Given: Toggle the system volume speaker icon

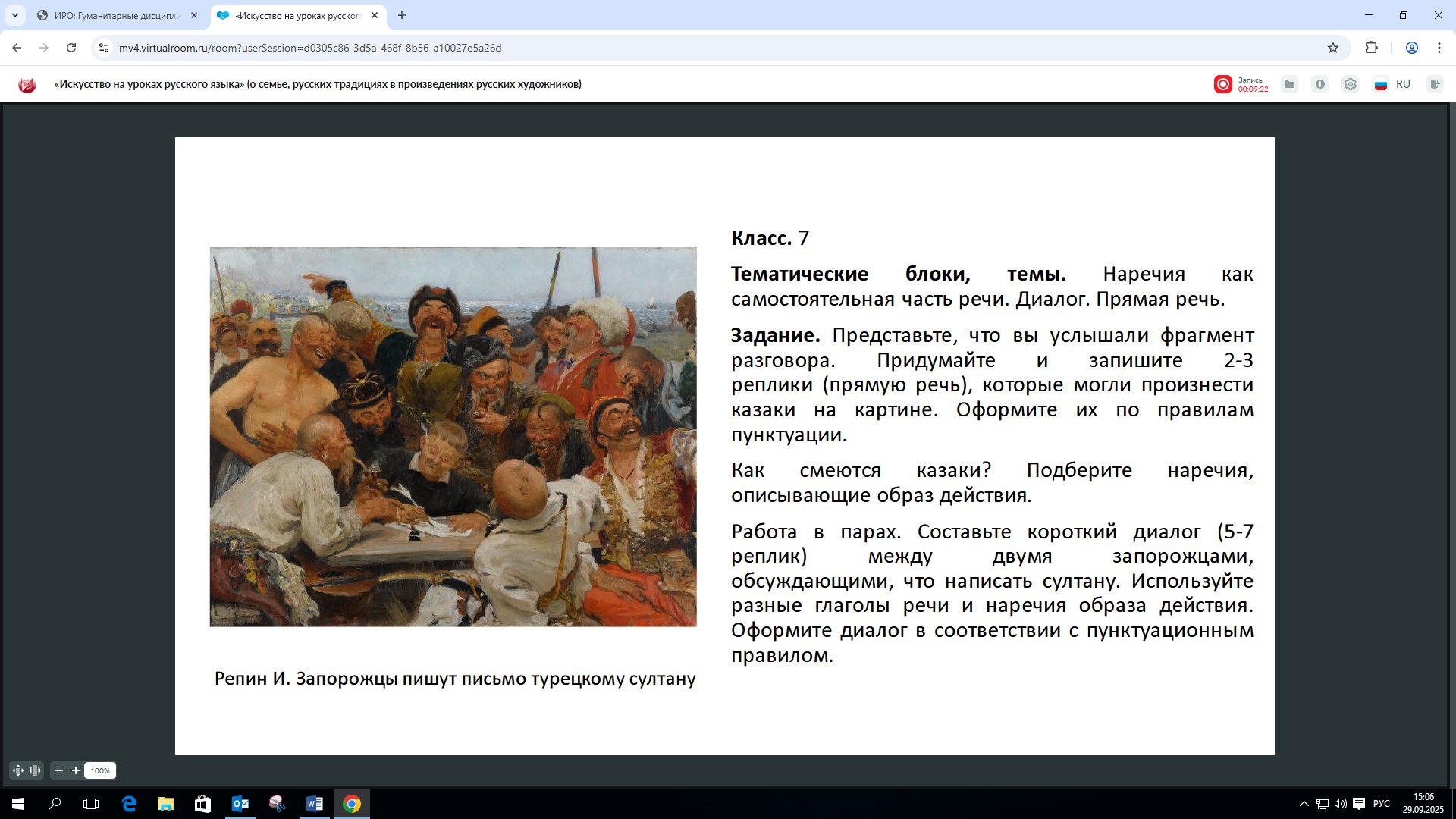Looking at the screenshot, I should coord(1340,804).
